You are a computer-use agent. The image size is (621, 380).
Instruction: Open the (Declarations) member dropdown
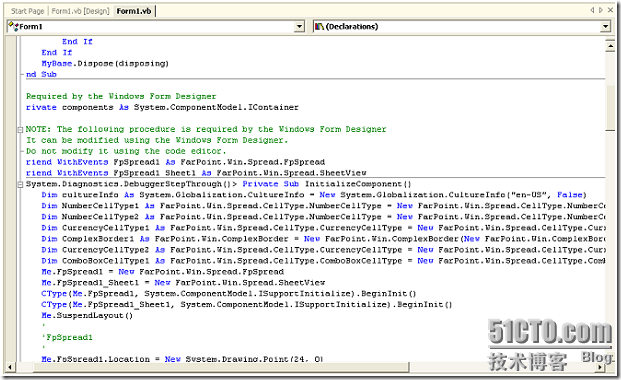[x=605, y=27]
